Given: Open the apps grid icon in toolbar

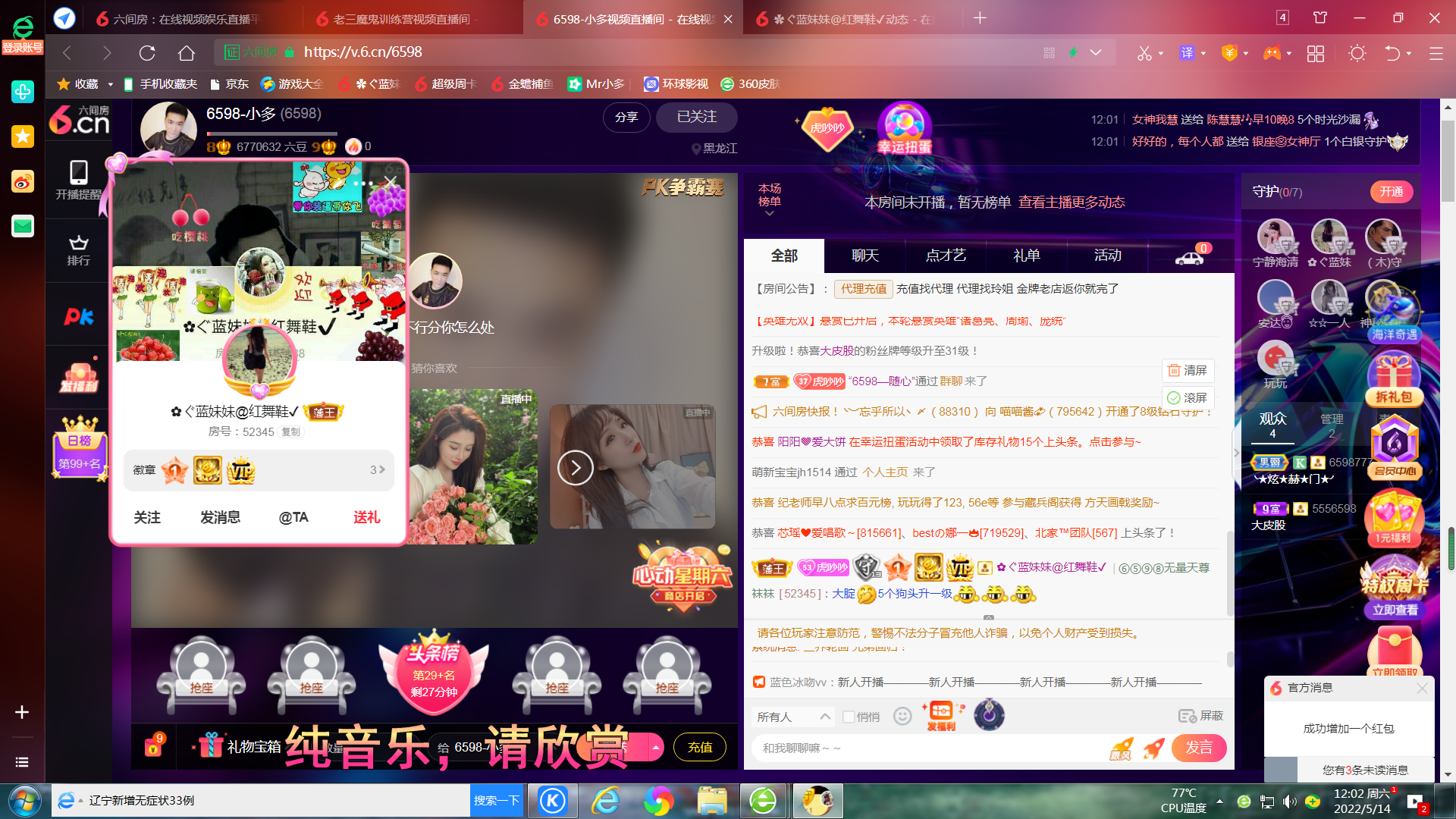Looking at the screenshot, I should pos(1316,53).
